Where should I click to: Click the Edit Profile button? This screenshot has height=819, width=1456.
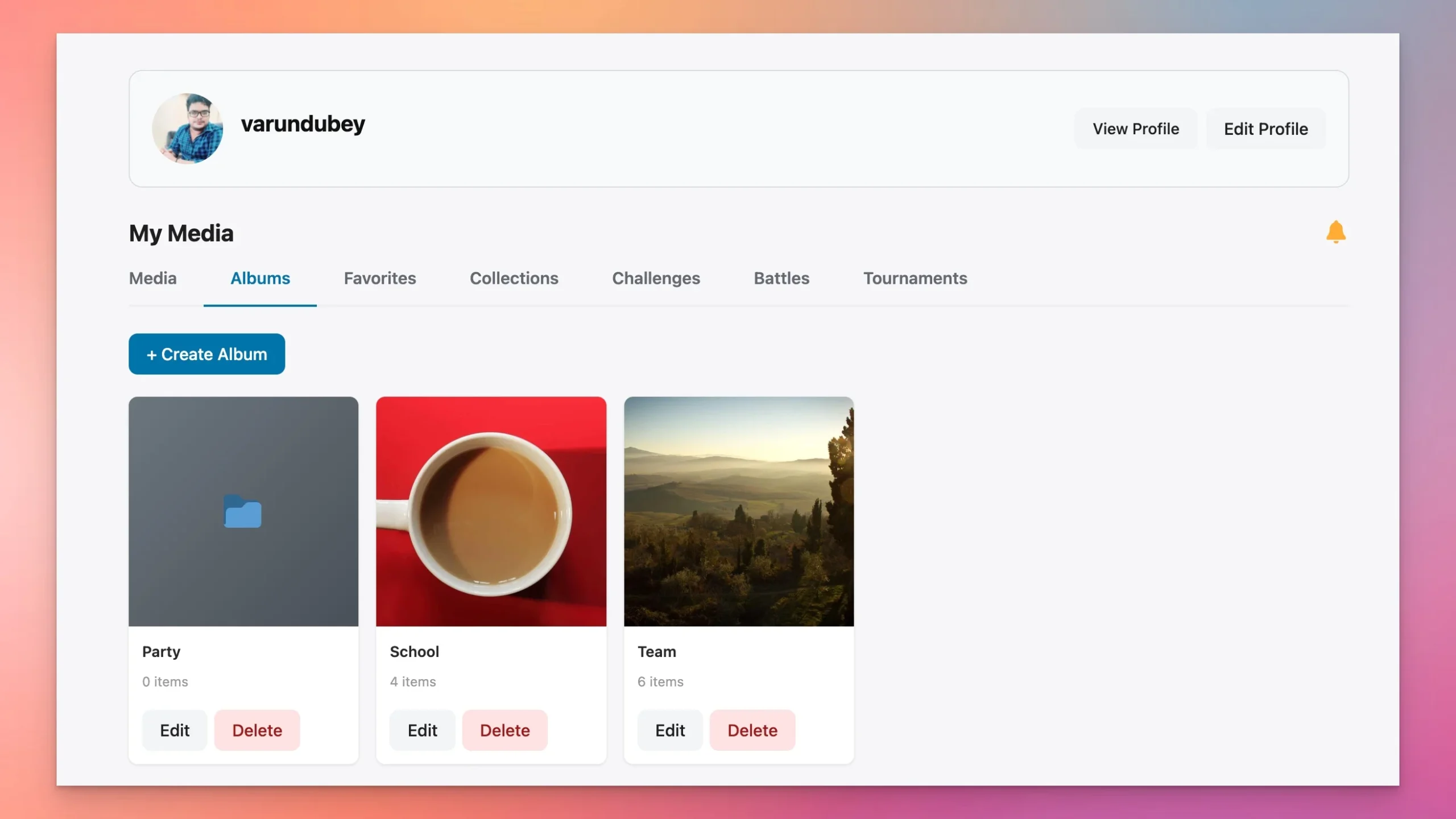[x=1265, y=129]
